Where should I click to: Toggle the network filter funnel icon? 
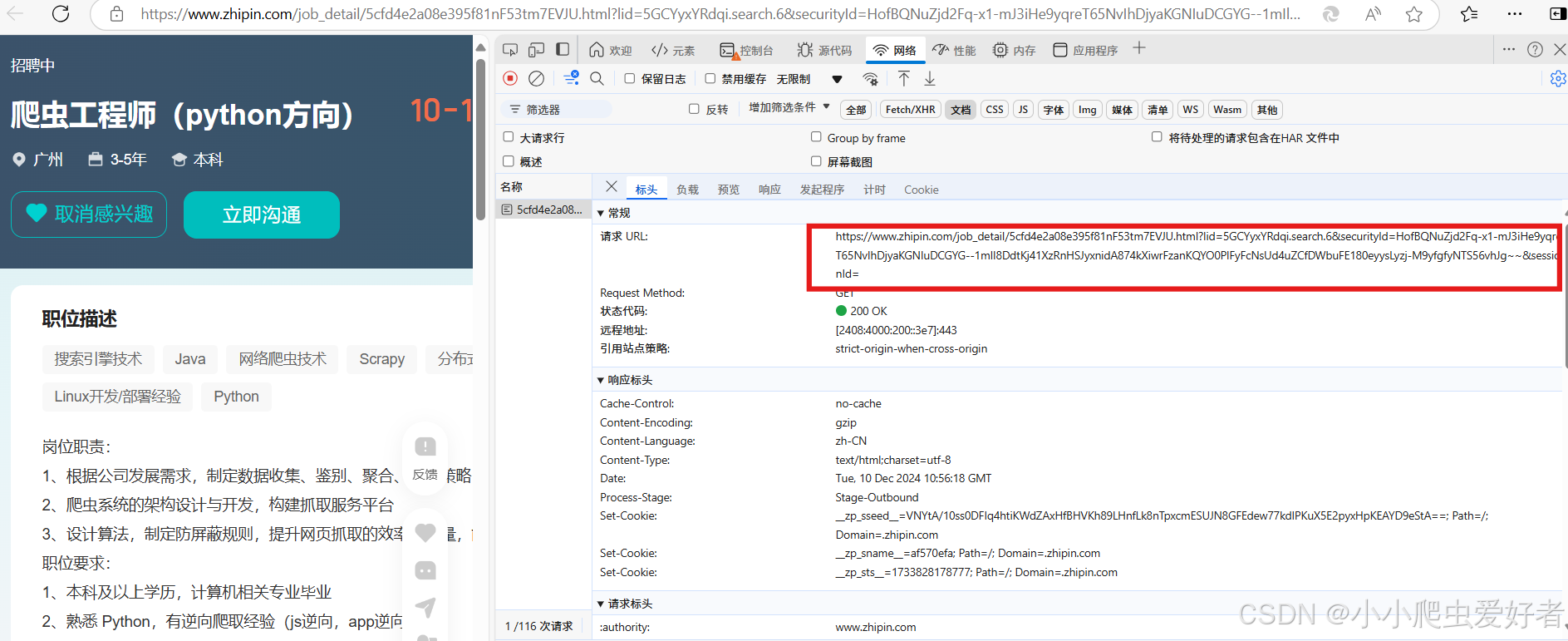[571, 78]
